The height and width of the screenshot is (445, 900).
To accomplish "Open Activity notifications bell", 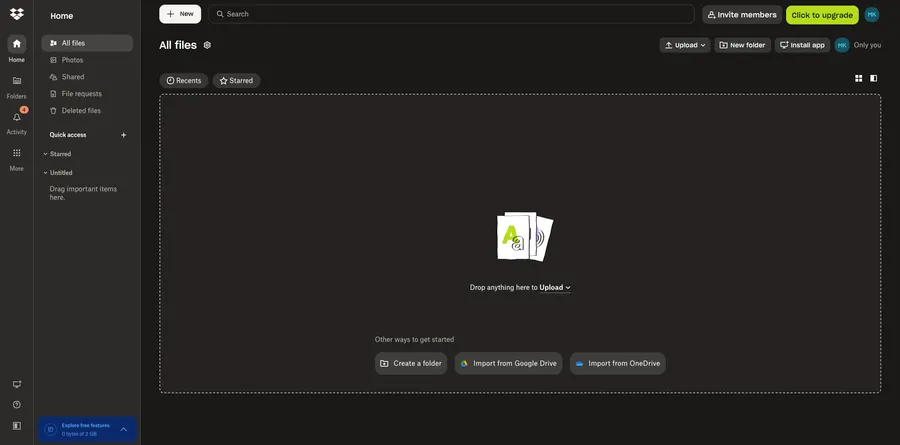I will coord(16,117).
